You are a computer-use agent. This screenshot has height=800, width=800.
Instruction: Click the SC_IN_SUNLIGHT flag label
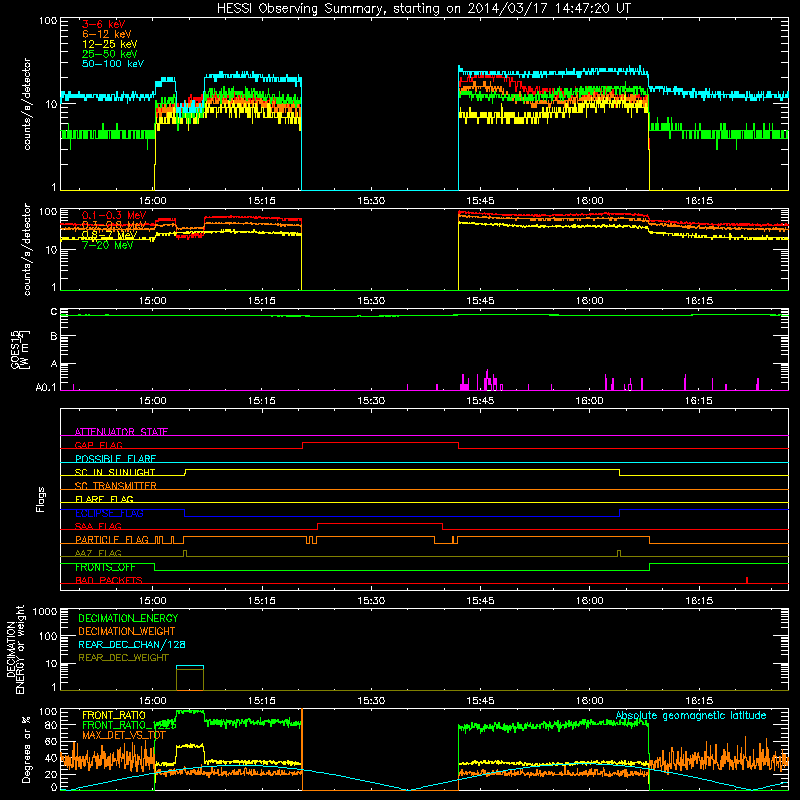click(115, 472)
